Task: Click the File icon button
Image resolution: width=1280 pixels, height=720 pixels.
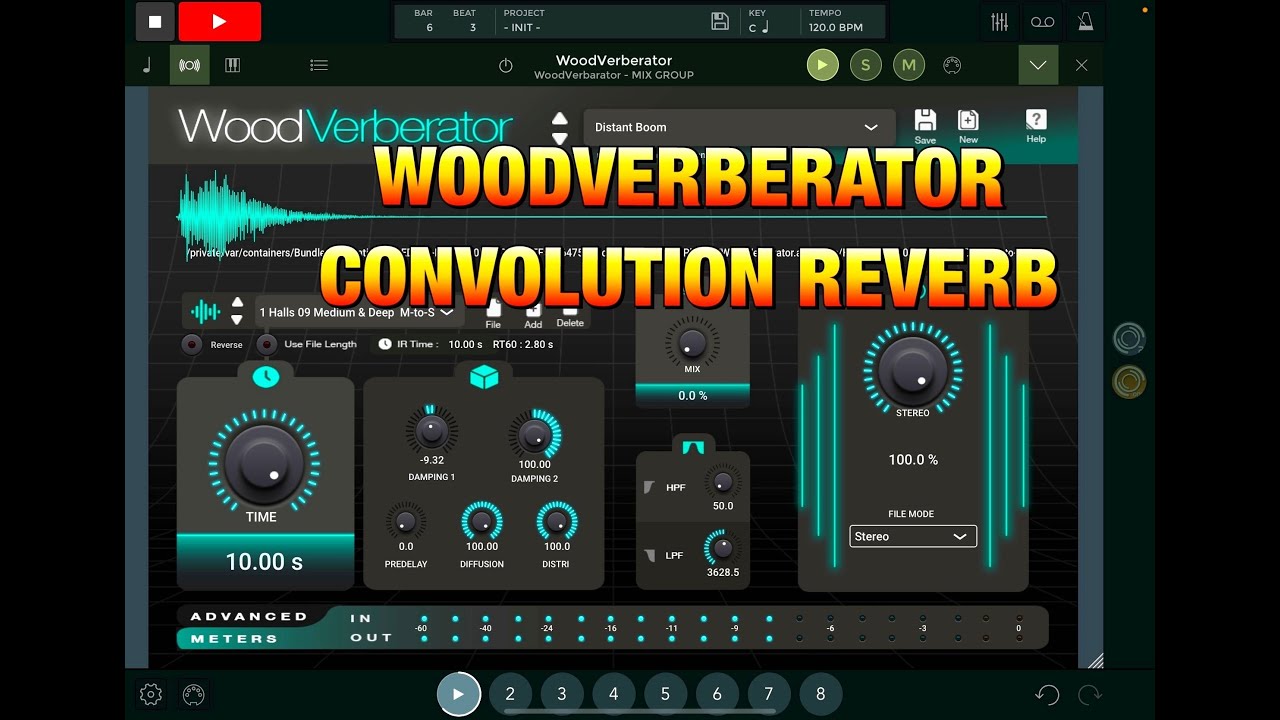Action: tap(493, 313)
